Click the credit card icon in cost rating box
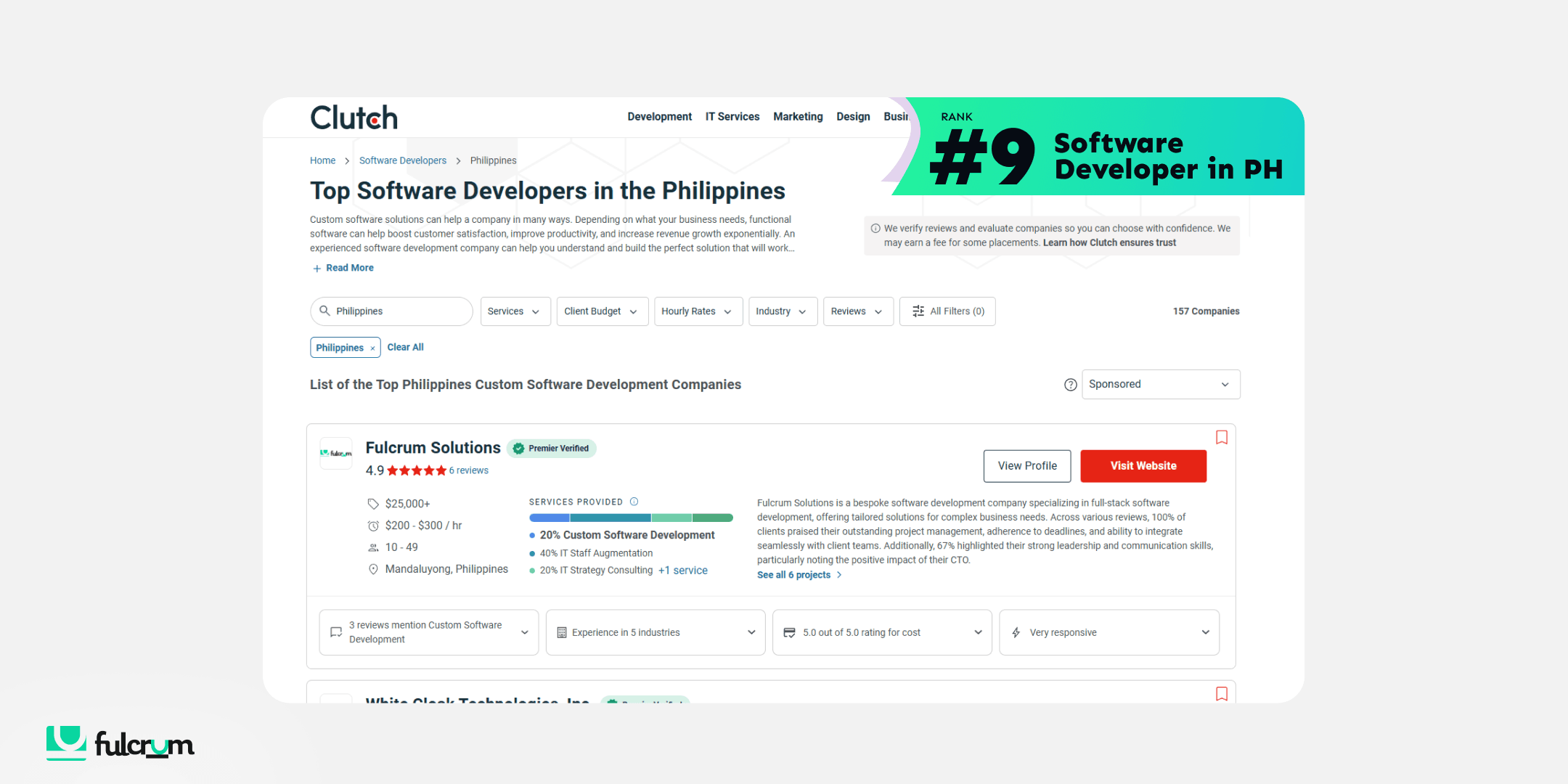1568x784 pixels. (789, 632)
